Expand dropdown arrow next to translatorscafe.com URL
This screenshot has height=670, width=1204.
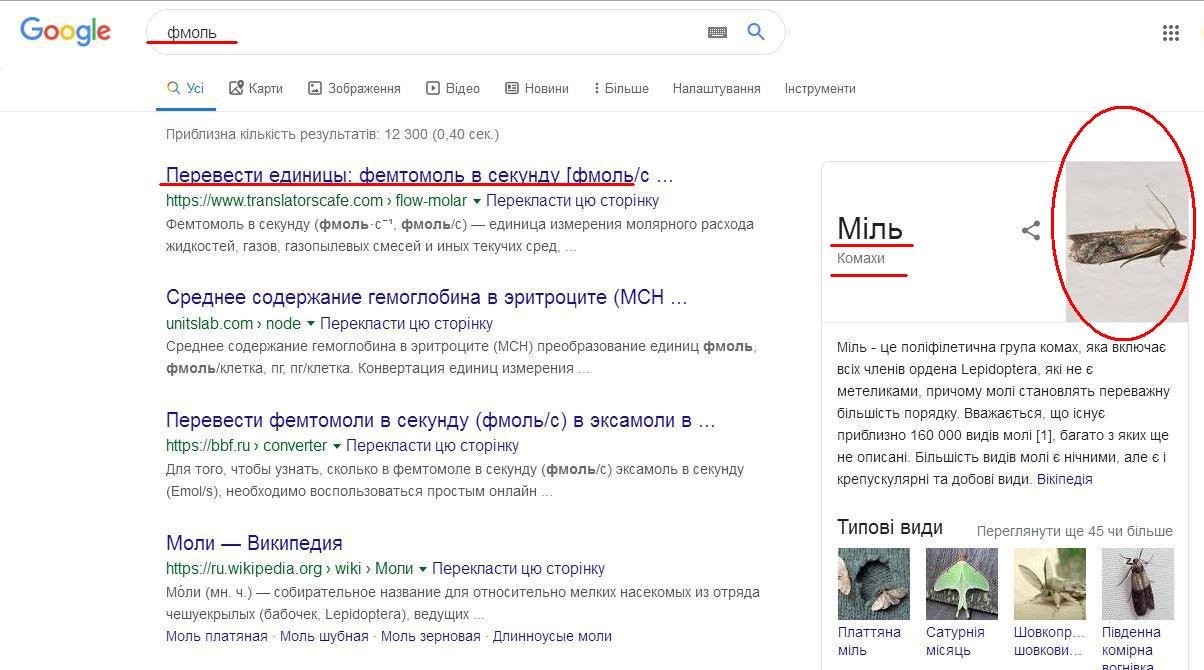pos(477,201)
